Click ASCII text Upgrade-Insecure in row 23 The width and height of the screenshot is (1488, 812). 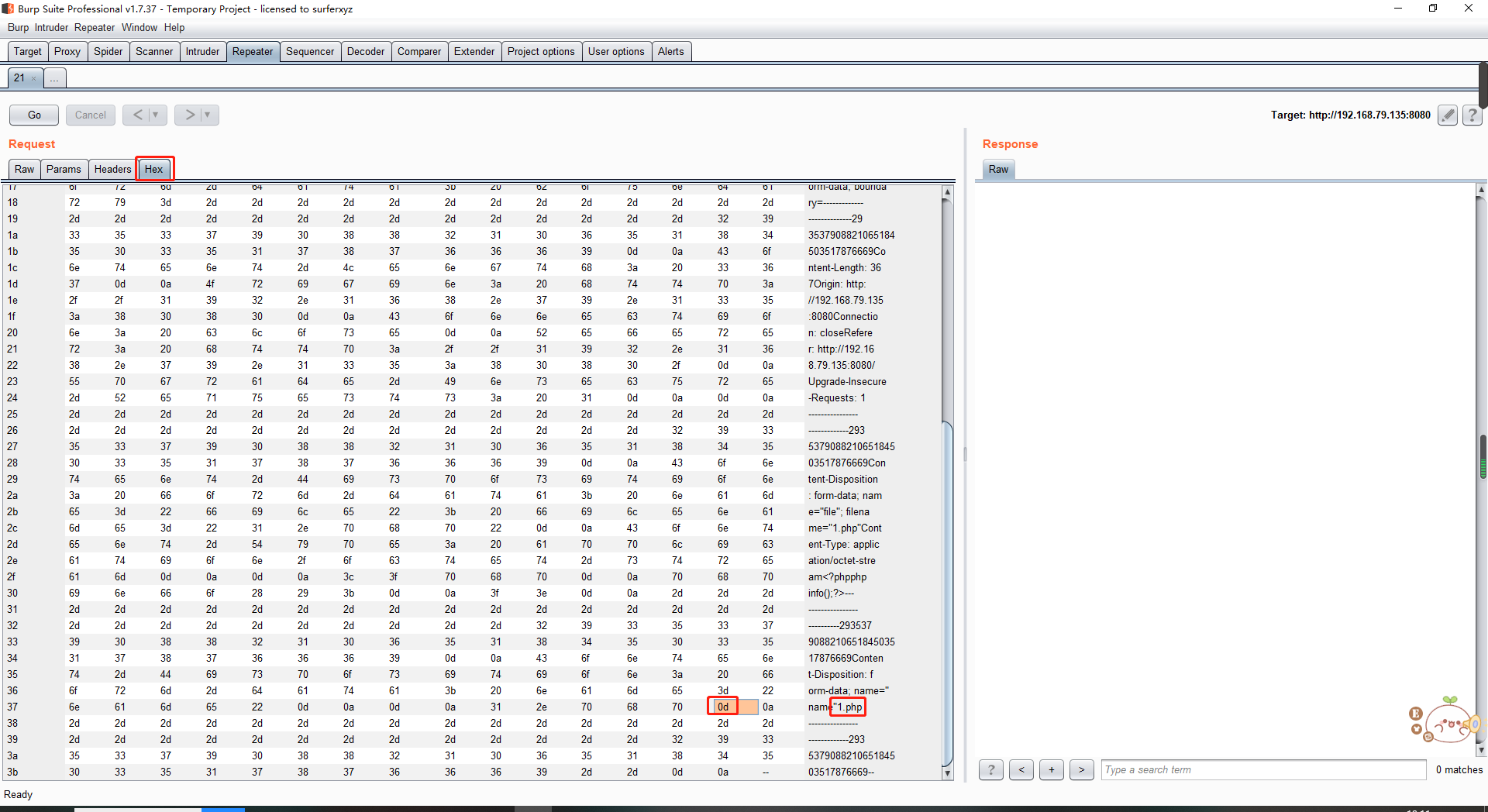847,381
